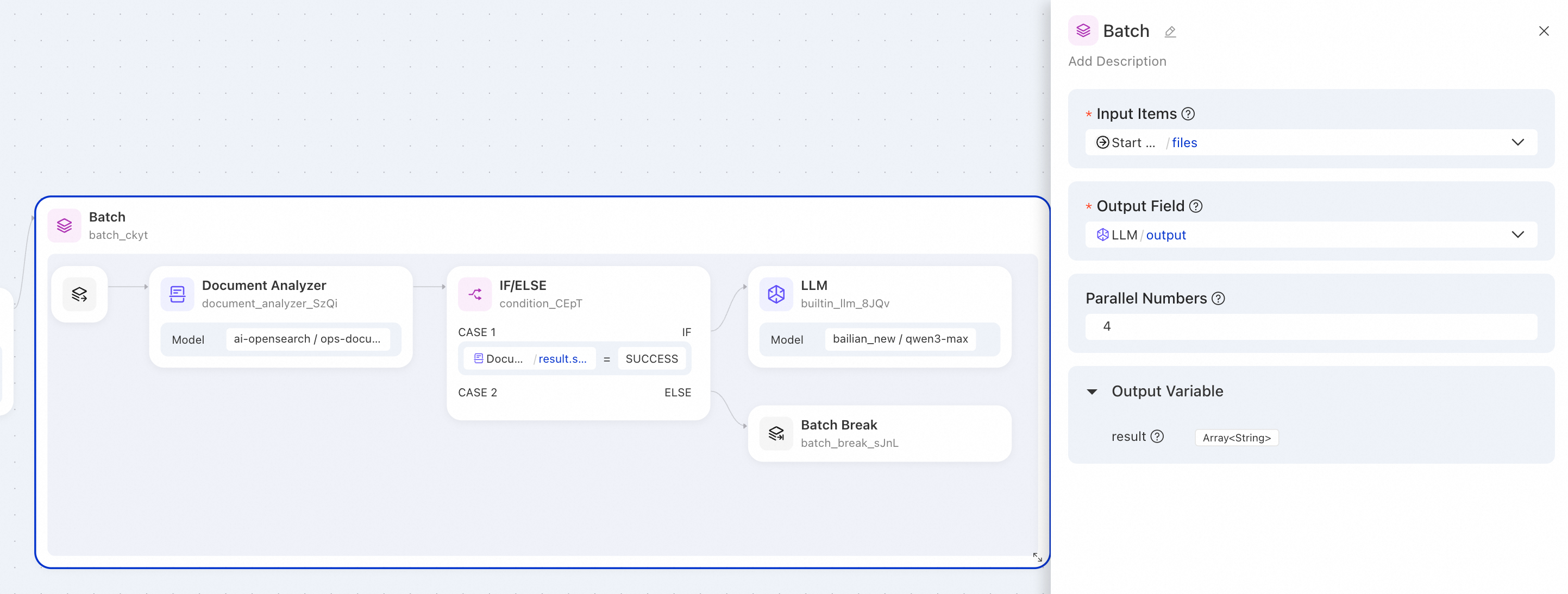
Task: Collapse the Output Variable section
Action: pos(1092,391)
